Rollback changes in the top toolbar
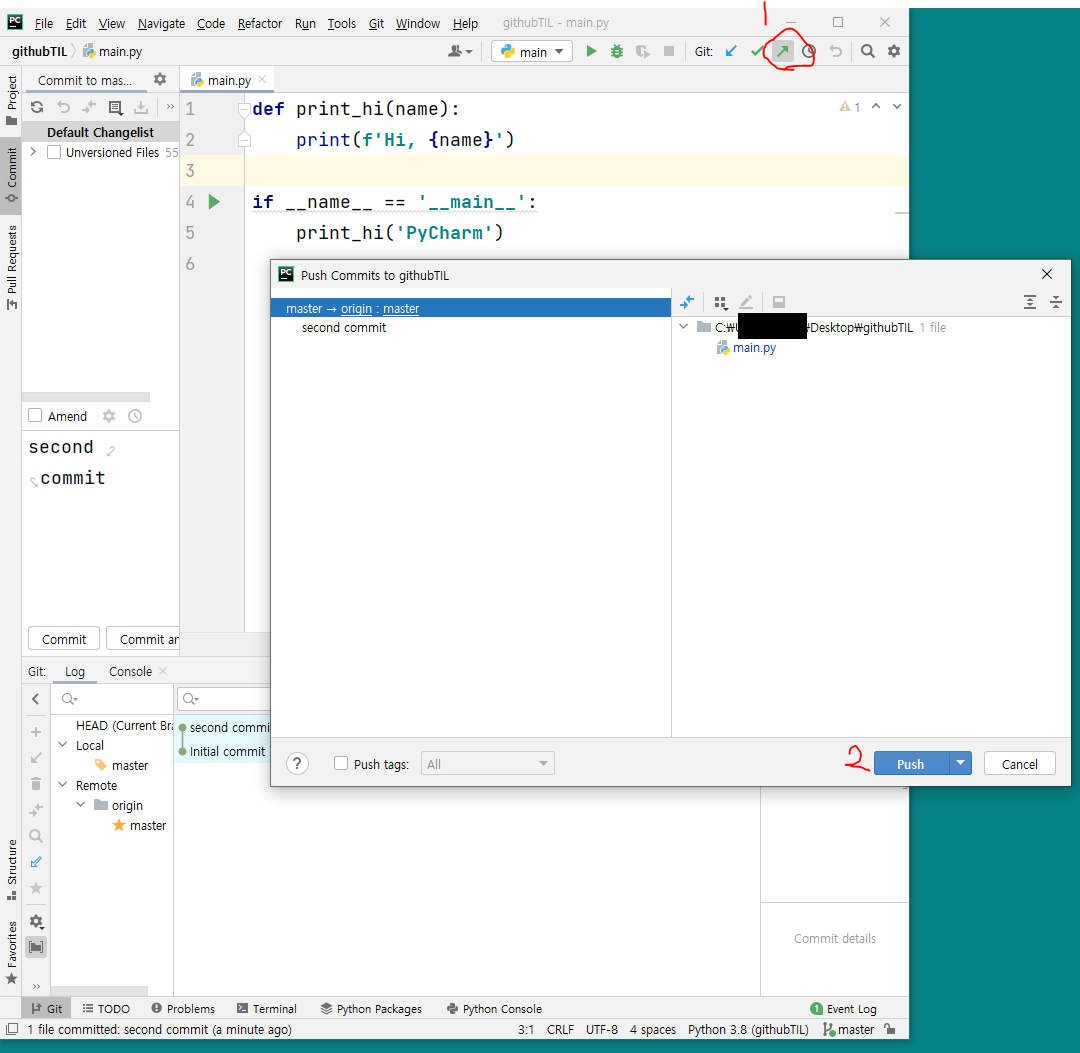Screen dimensions: 1080x1053 835,51
